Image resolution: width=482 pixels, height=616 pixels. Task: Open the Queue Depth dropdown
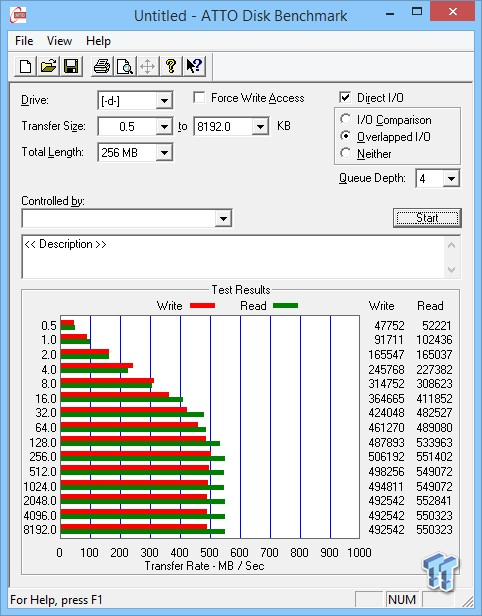451,179
